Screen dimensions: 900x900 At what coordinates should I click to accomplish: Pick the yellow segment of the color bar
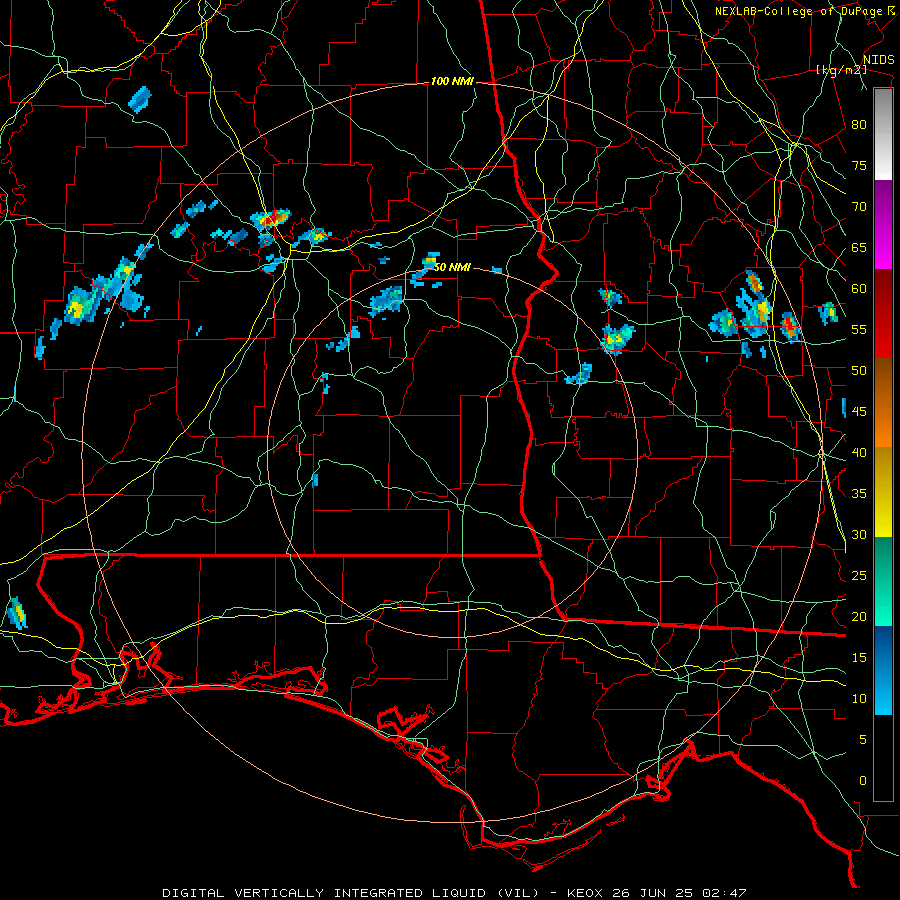(883, 492)
